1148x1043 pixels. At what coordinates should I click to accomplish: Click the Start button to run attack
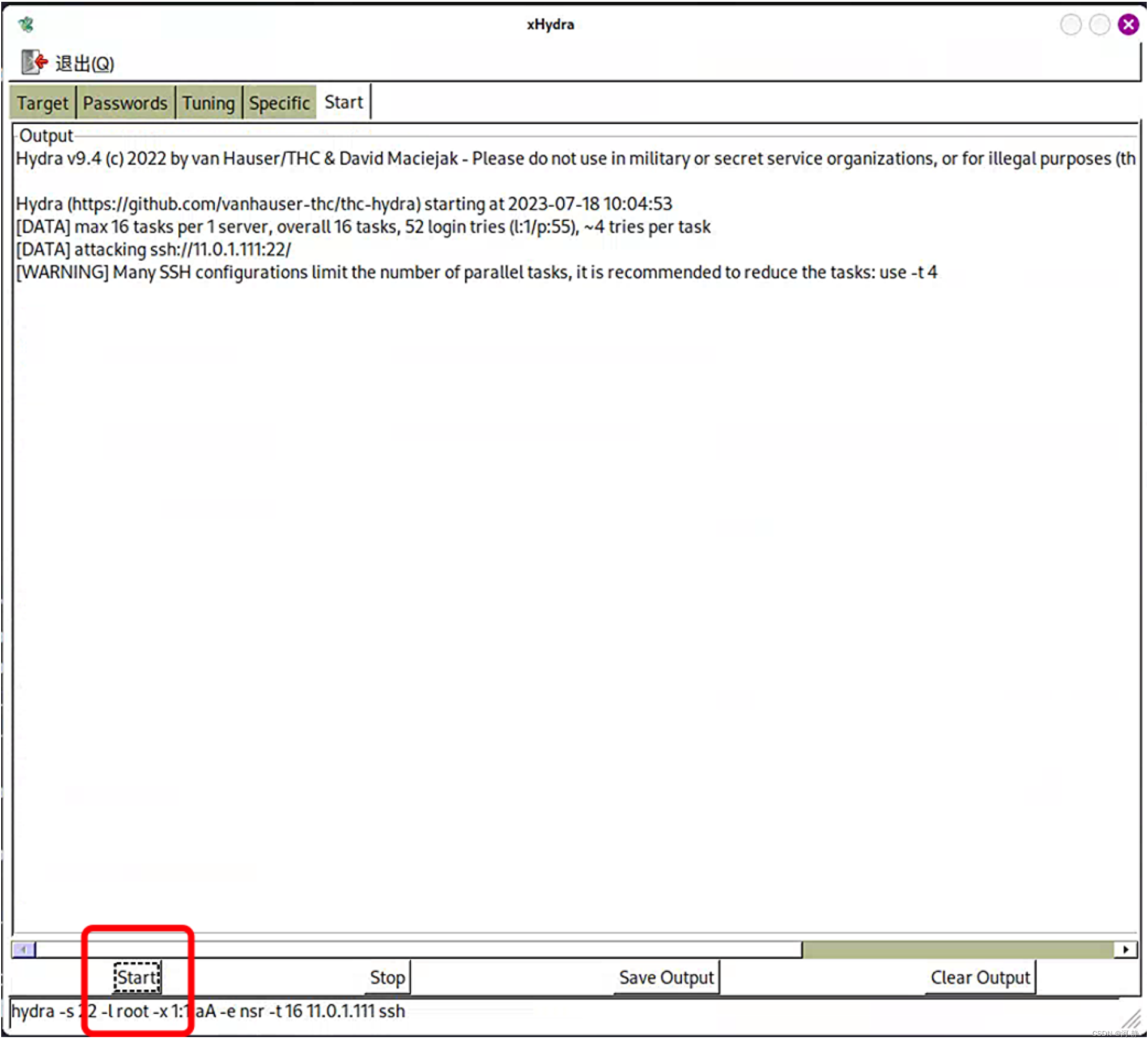pos(138,977)
